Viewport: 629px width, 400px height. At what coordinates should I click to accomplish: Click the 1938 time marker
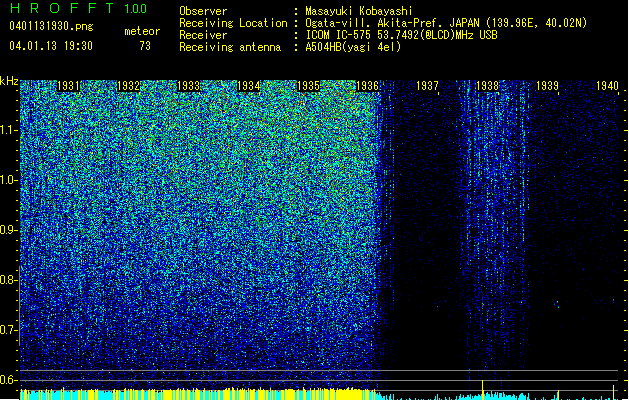(x=487, y=86)
